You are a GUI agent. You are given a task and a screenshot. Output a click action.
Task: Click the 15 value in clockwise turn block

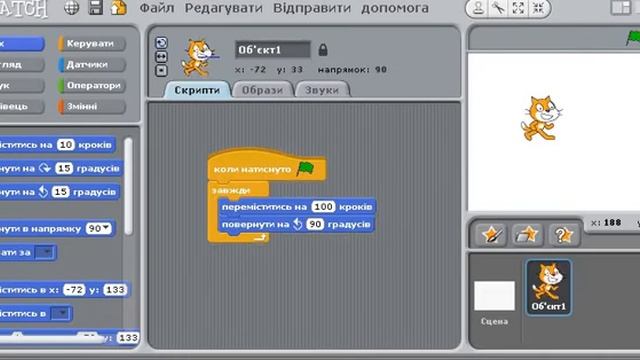[x=64, y=168]
